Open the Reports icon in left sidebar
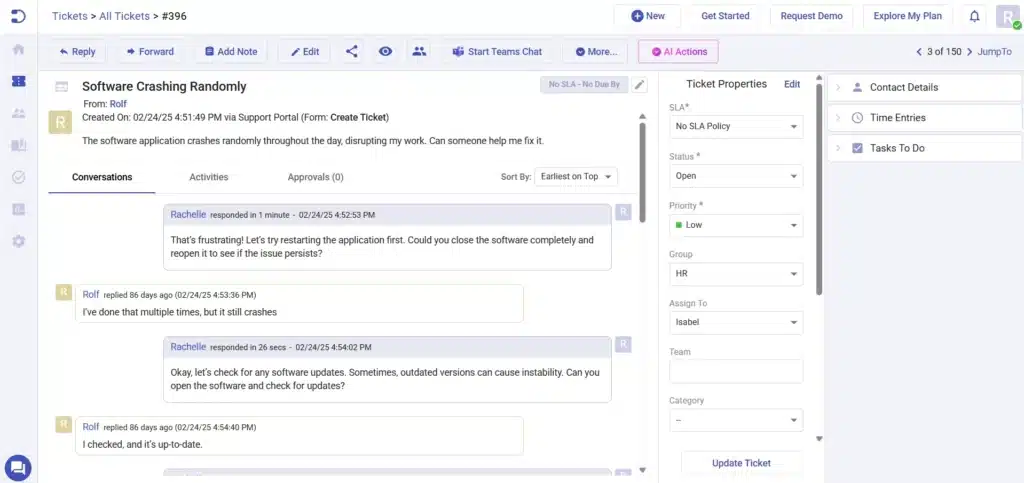Image resolution: width=1024 pixels, height=483 pixels. pyautogui.click(x=18, y=209)
